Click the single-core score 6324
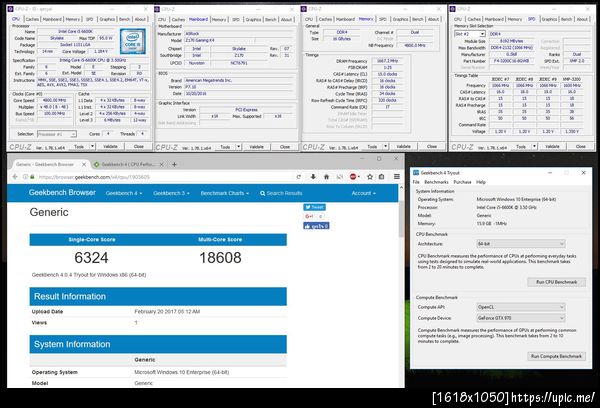The width and height of the screenshot is (600, 408). pyautogui.click(x=91, y=258)
